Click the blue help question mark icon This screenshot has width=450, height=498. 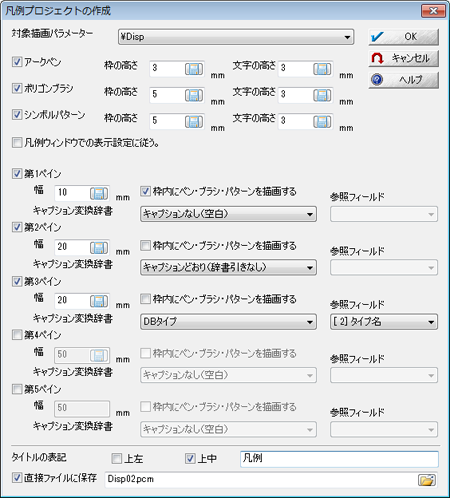377,80
